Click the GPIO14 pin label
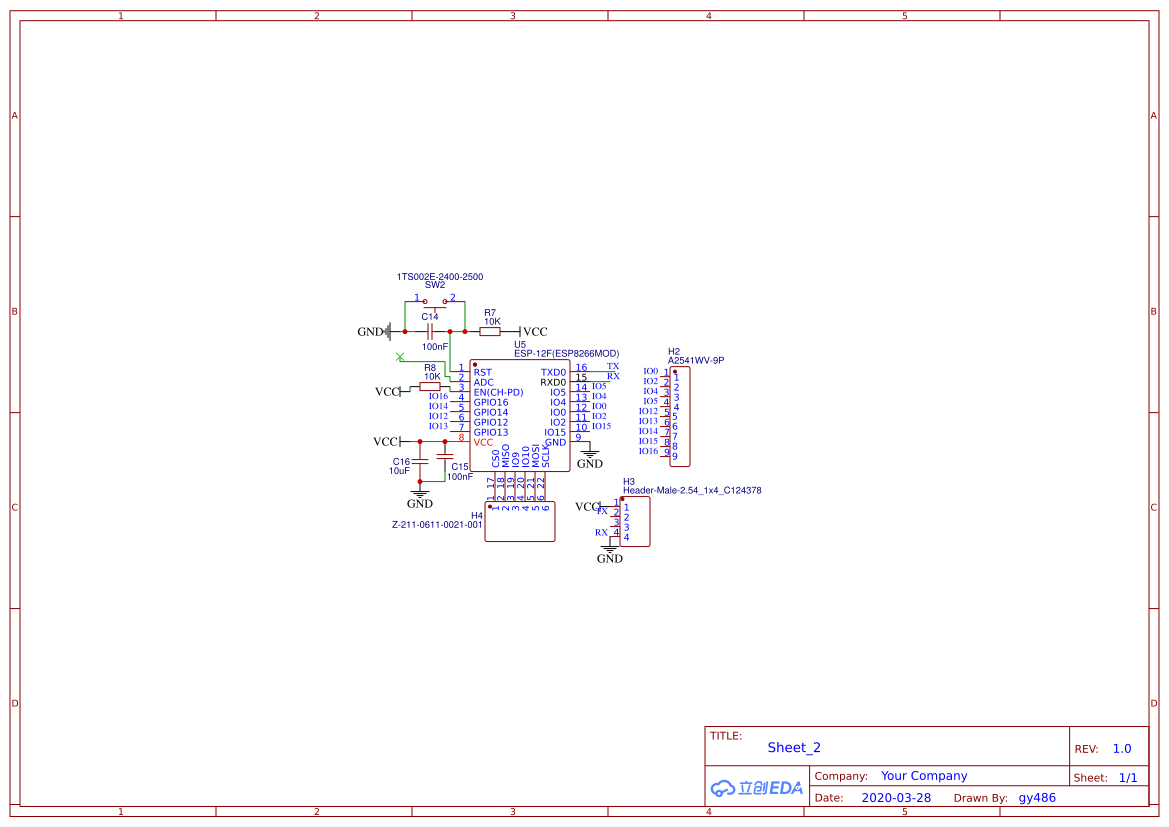This screenshot has height=827, width=1169. coord(491,412)
